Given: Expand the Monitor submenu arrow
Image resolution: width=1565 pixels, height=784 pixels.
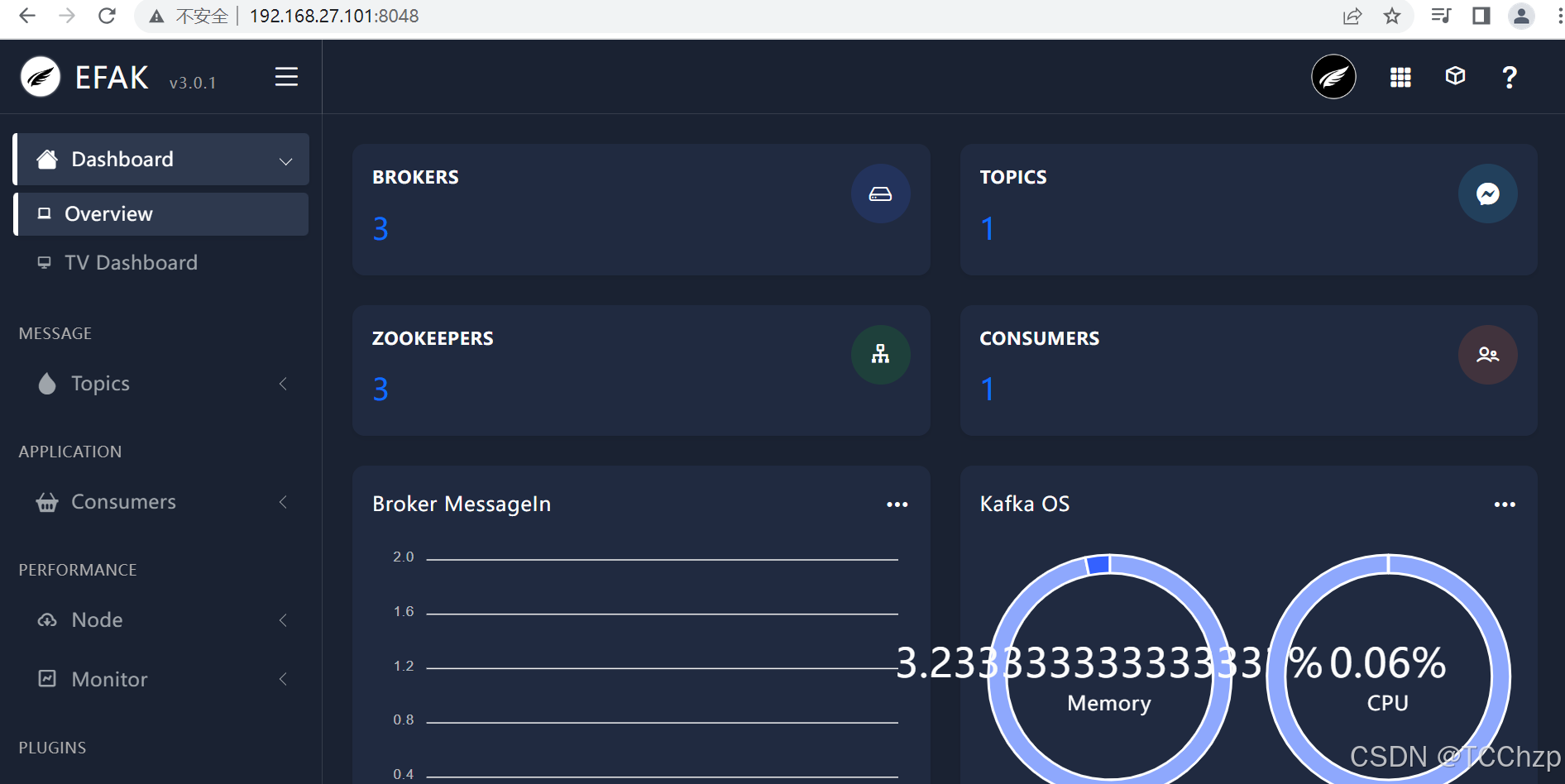Looking at the screenshot, I should coord(283,679).
